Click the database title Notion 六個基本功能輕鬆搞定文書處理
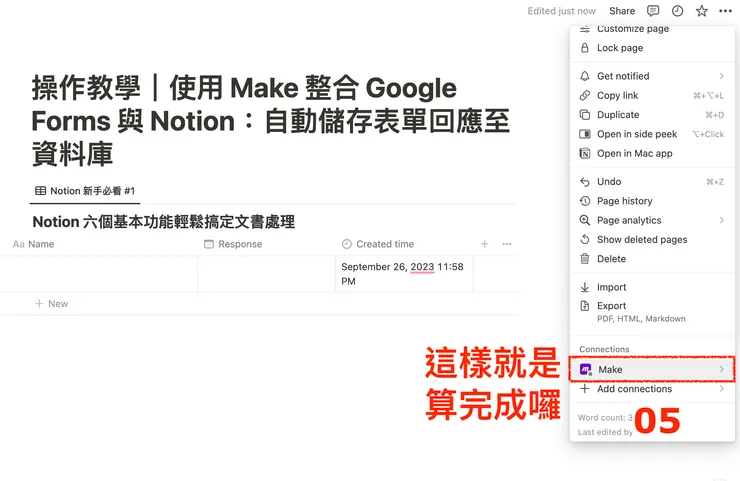740x481 pixels. coord(163,222)
